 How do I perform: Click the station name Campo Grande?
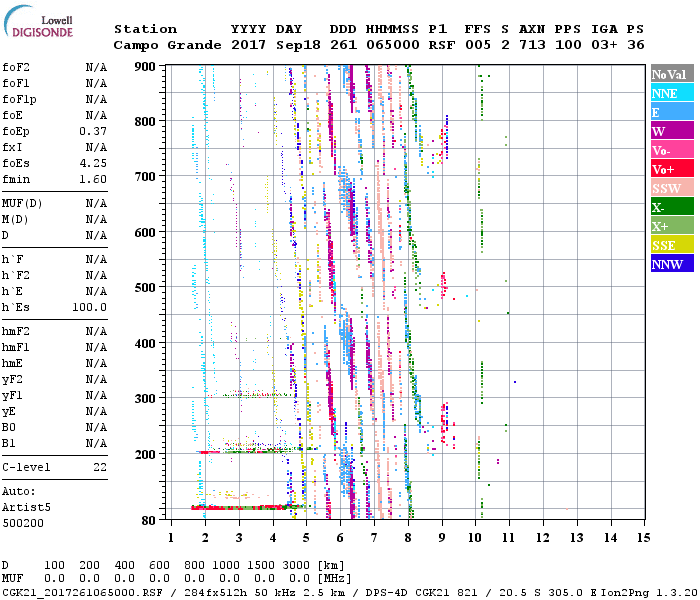pos(167,45)
